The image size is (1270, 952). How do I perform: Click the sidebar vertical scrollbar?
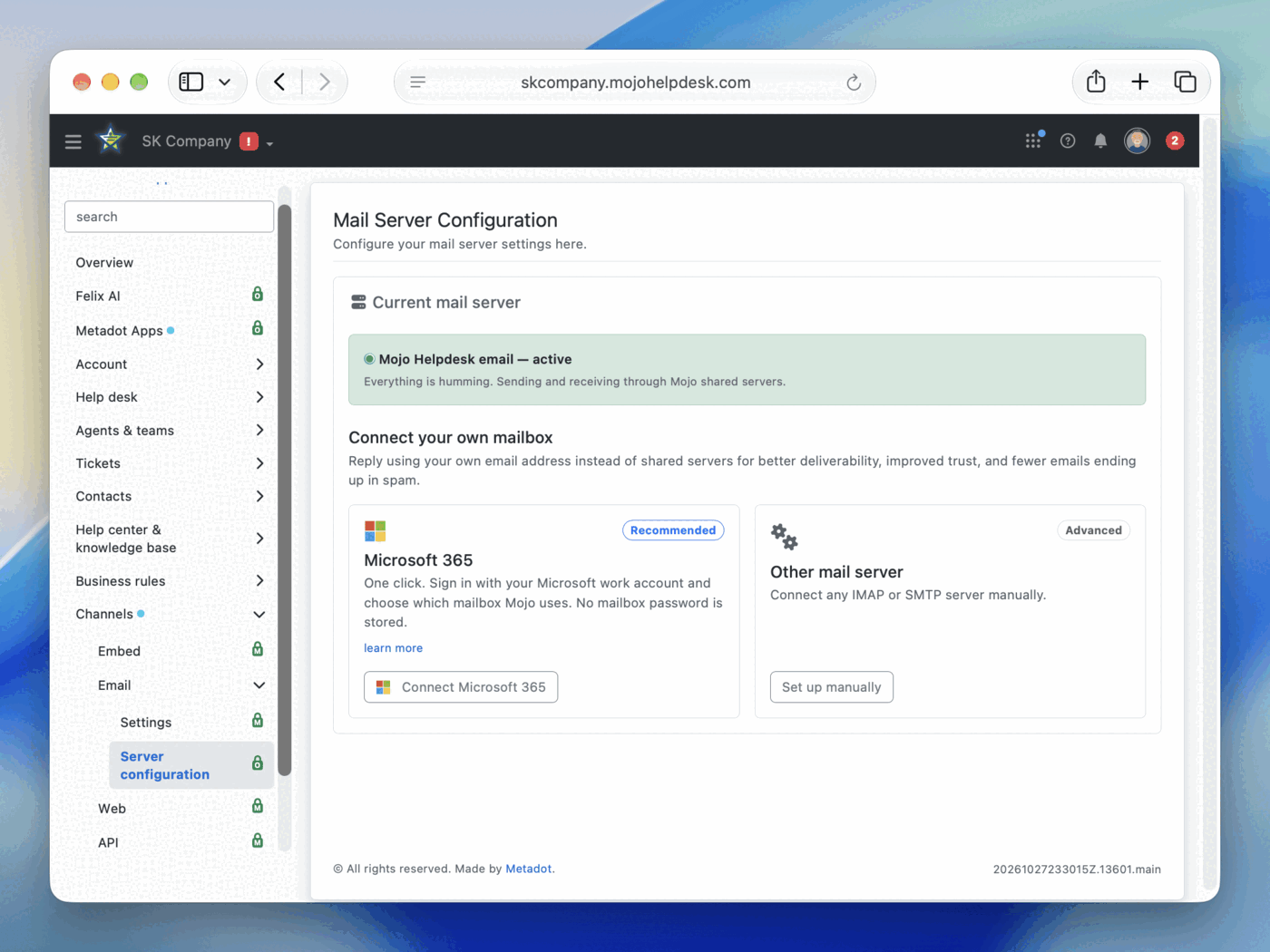[285, 490]
